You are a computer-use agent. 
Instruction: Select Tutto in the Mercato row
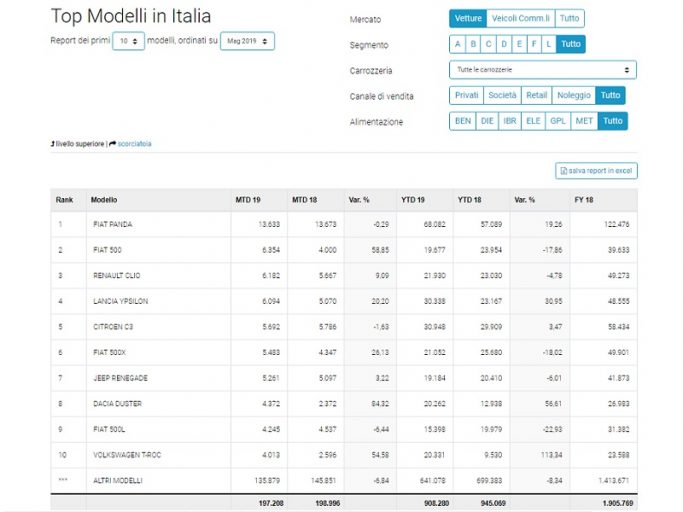tap(569, 18)
